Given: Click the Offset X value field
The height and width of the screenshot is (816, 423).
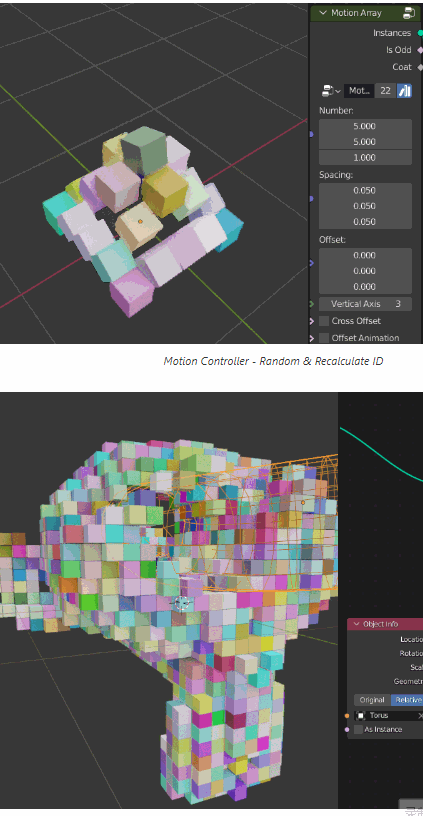Looking at the screenshot, I should click(365, 256).
